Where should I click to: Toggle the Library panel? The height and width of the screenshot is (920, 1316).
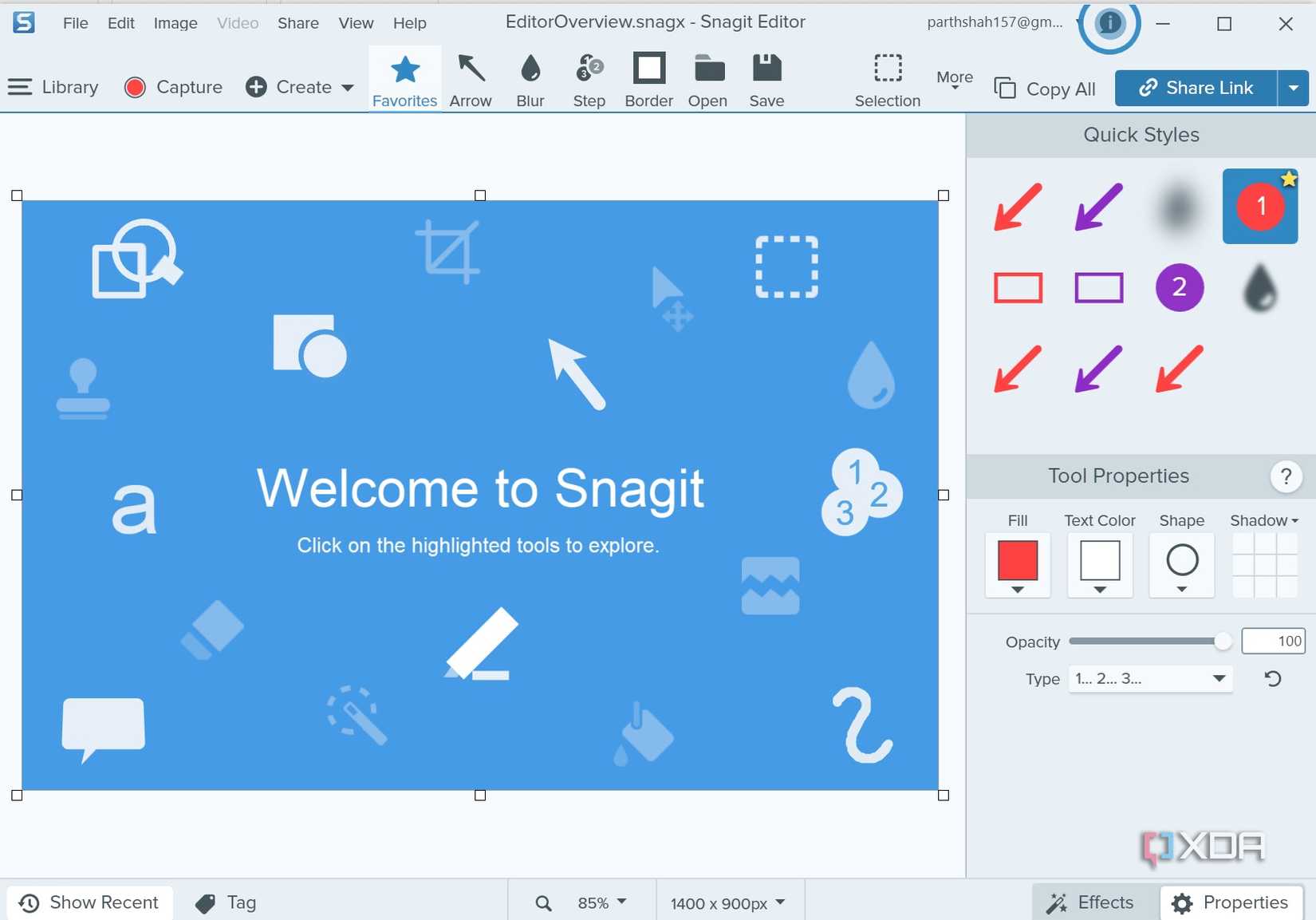click(x=53, y=87)
